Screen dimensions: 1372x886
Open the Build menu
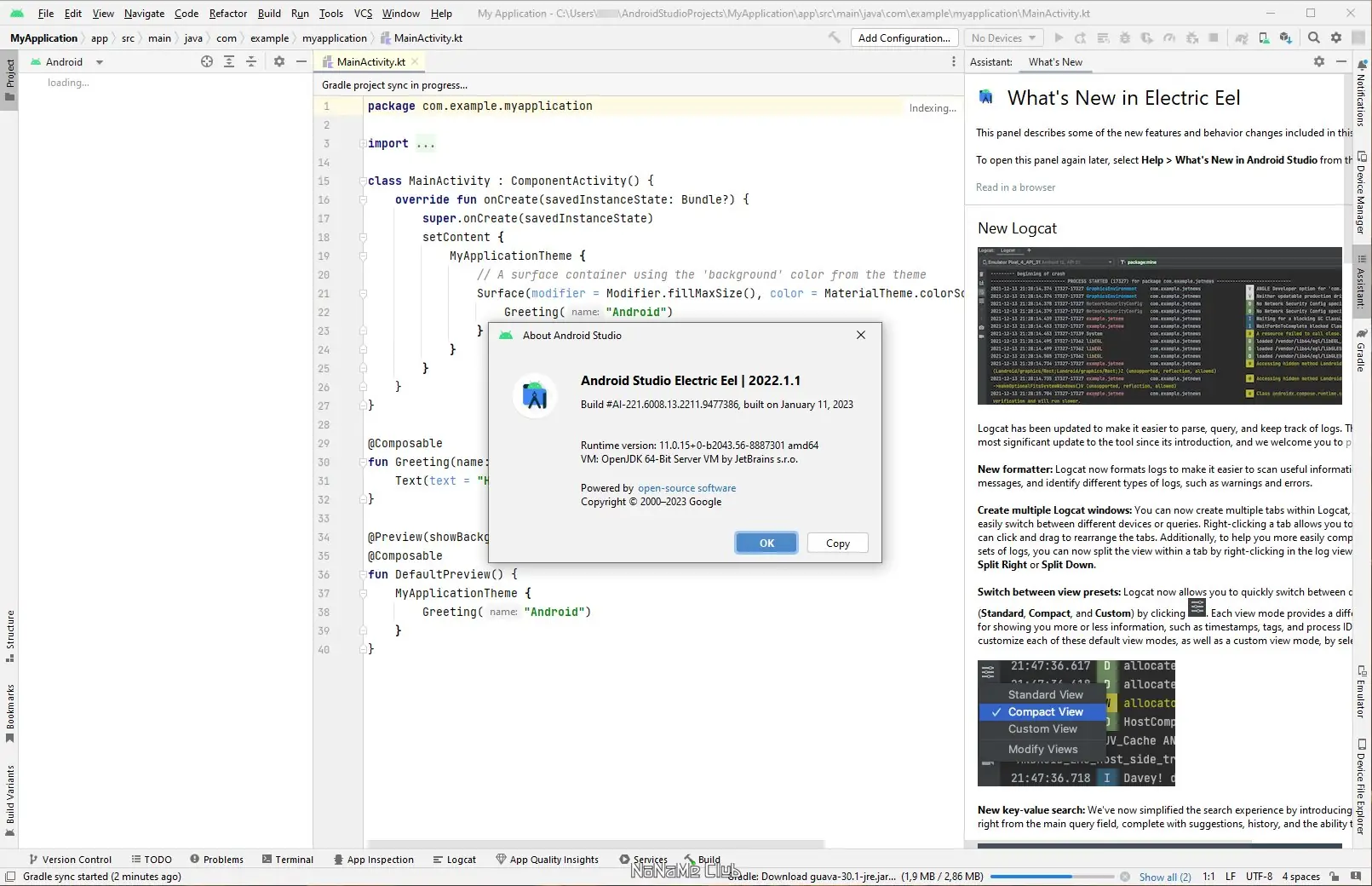coord(269,14)
